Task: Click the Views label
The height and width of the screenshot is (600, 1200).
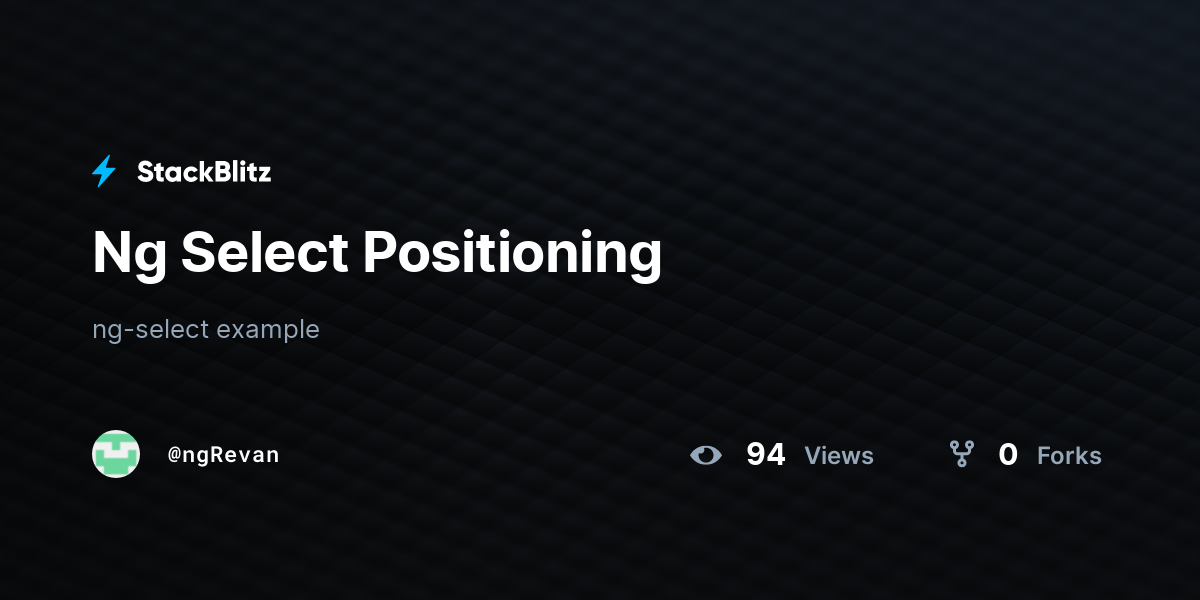Action: tap(839, 456)
